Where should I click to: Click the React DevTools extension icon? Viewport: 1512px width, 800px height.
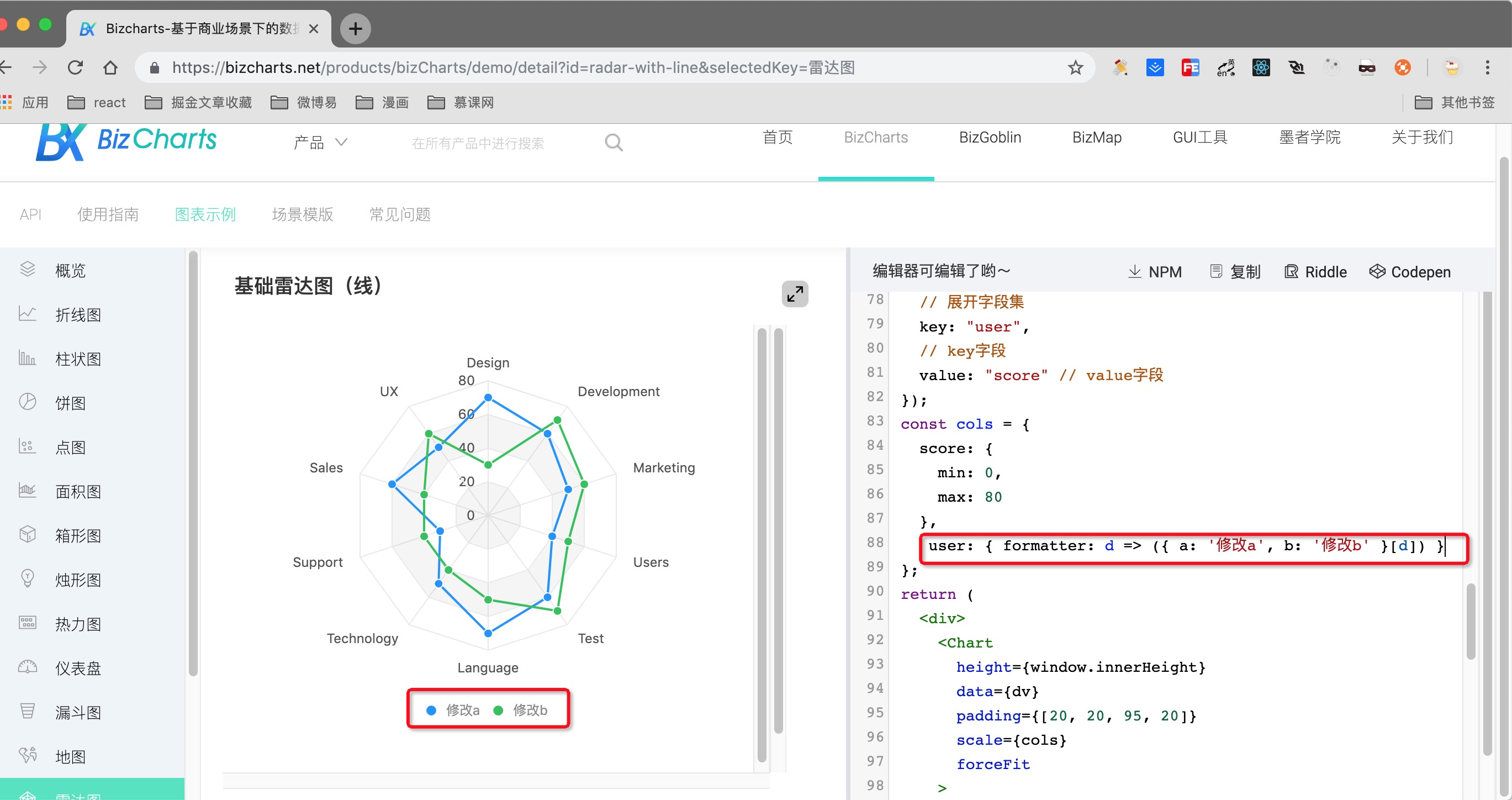coord(1261,67)
